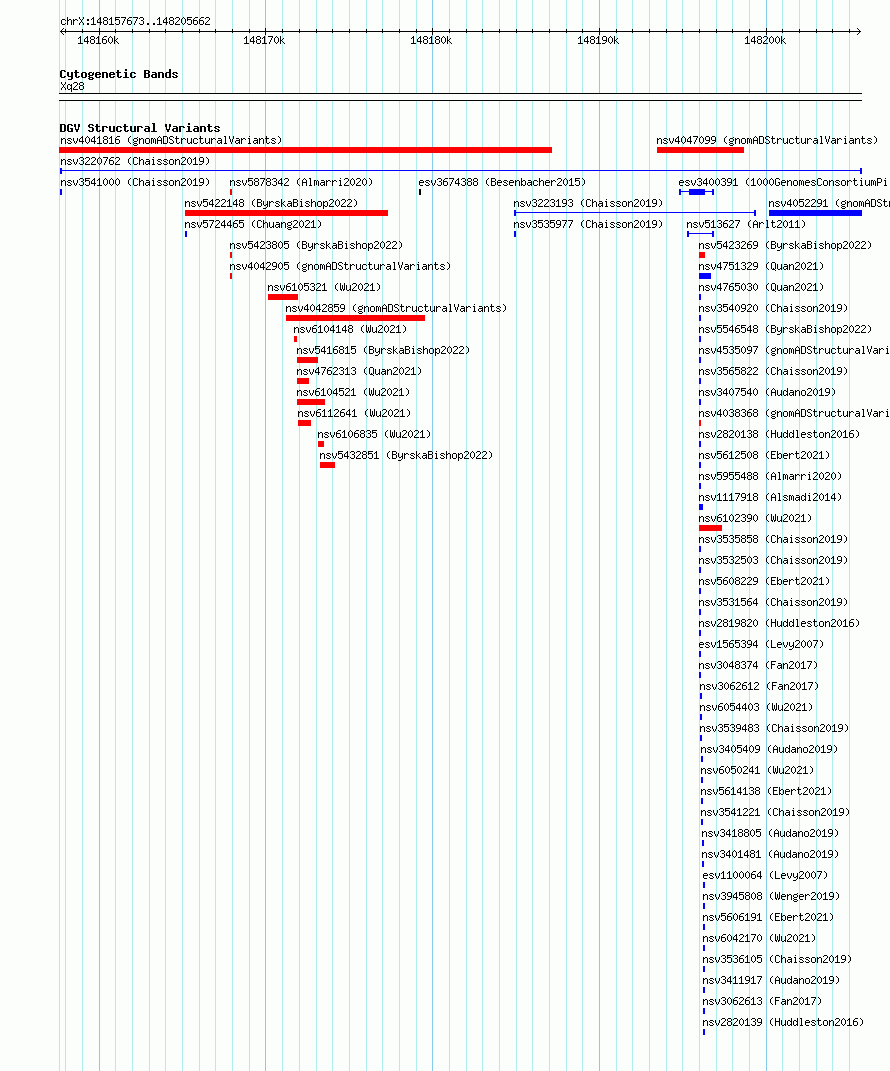Image resolution: width=890 pixels, height=1071 pixels.
Task: Open nsv5423805 (ByrskaBishop2022) label
Action: tap(316, 245)
